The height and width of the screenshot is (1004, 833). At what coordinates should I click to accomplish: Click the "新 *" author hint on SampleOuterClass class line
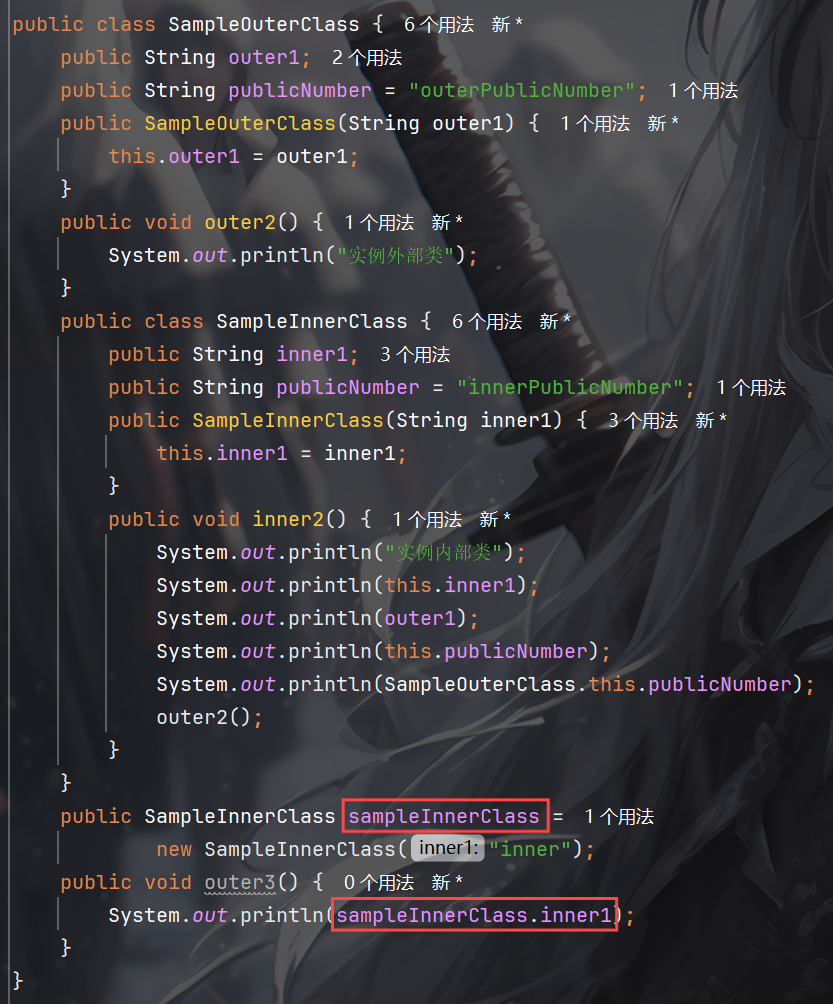(507, 25)
